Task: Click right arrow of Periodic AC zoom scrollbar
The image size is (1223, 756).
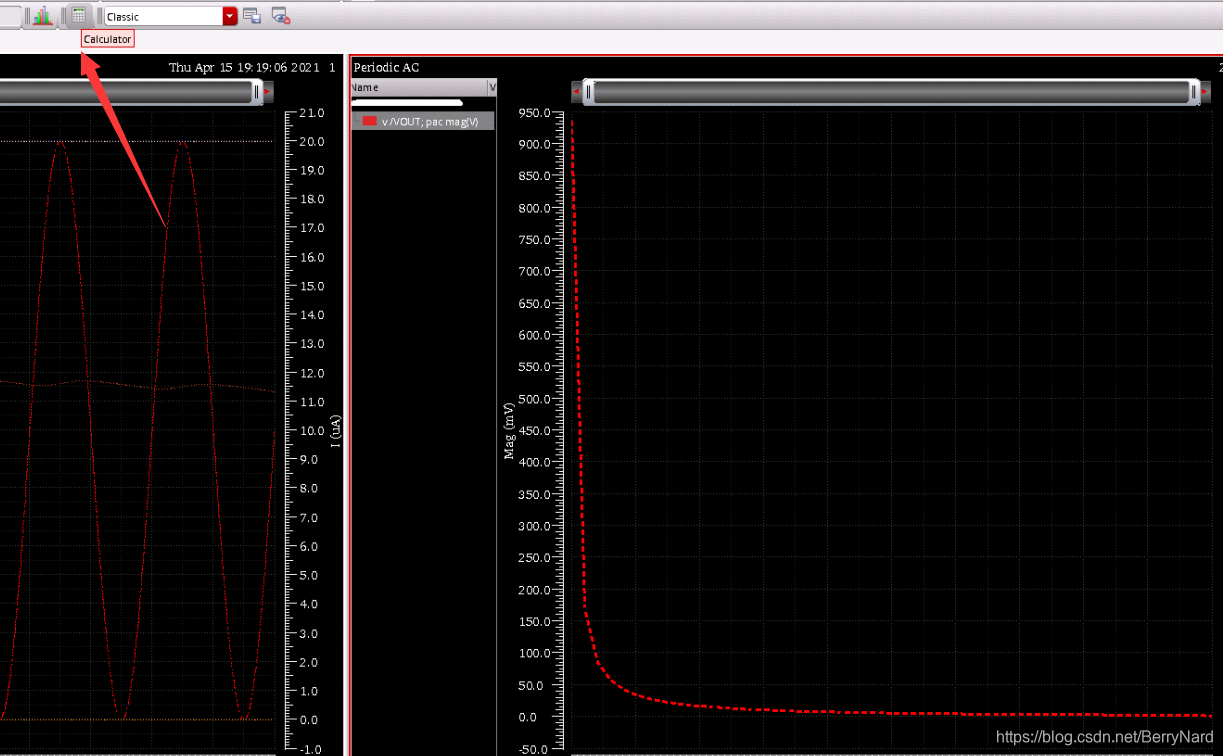Action: click(x=1204, y=92)
